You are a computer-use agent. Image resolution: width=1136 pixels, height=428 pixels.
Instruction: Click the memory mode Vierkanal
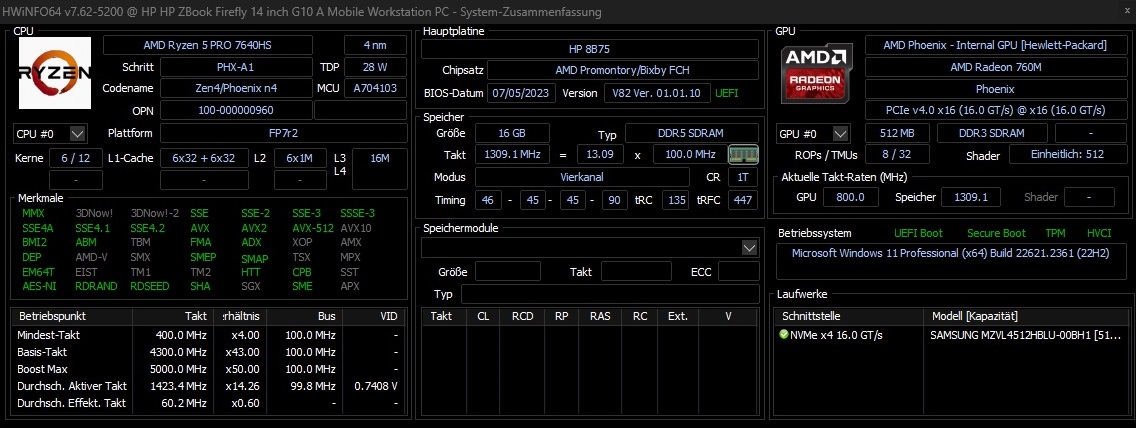click(x=582, y=177)
